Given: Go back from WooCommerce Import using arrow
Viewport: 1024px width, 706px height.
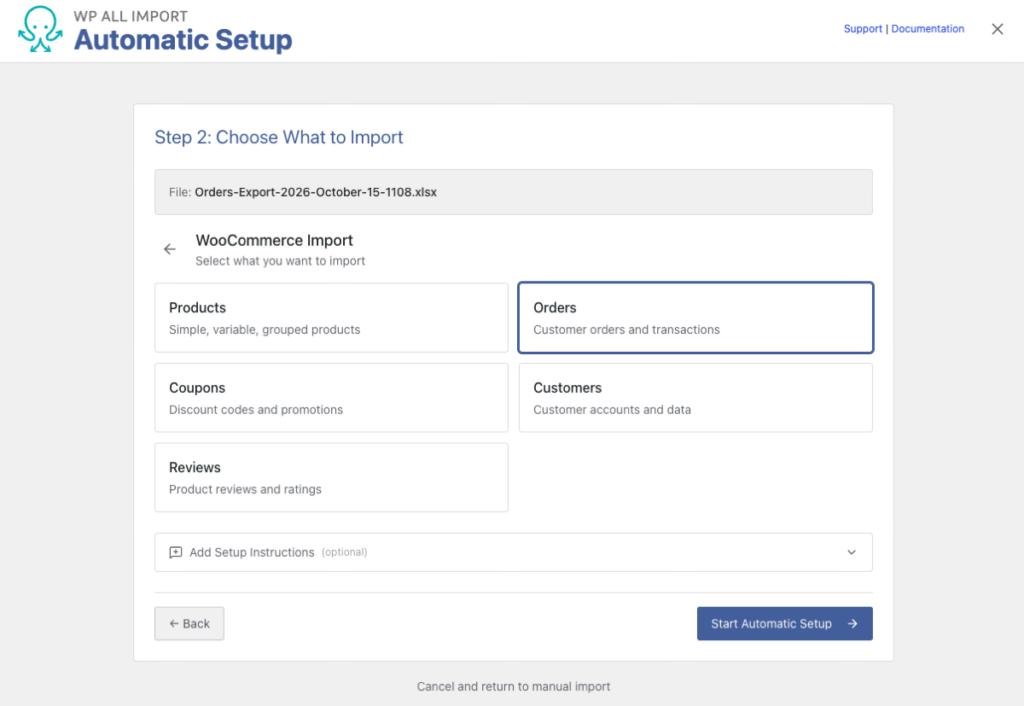Looking at the screenshot, I should pos(170,249).
